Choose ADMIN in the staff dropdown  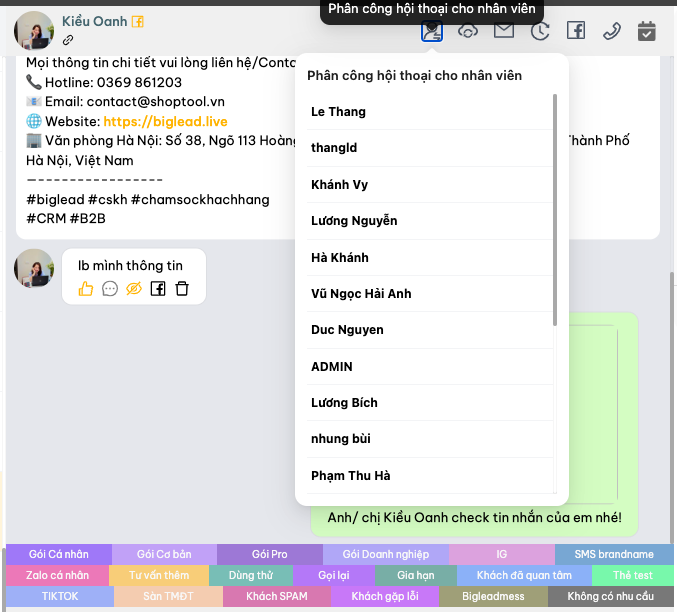332,366
